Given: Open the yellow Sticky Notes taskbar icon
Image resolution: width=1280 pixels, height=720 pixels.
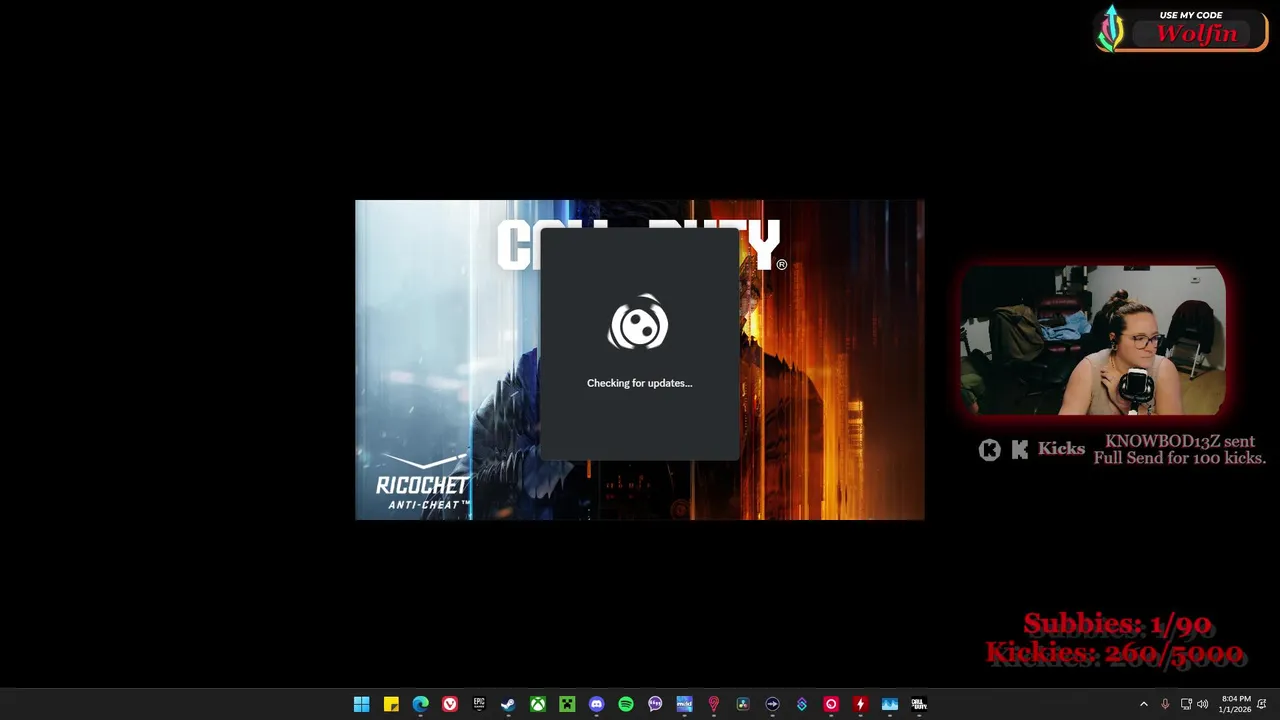Looking at the screenshot, I should tap(391, 704).
